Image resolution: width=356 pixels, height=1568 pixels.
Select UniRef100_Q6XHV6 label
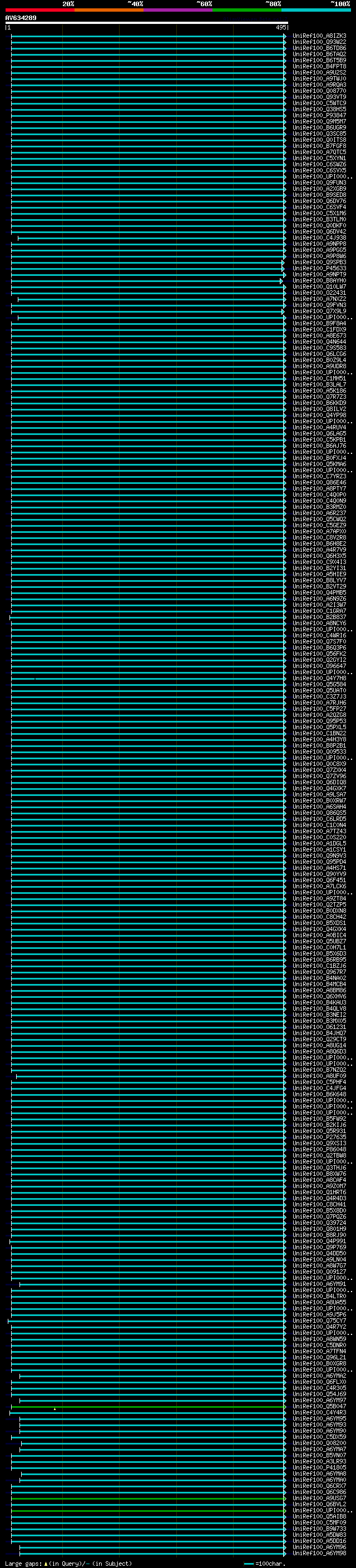point(319,996)
